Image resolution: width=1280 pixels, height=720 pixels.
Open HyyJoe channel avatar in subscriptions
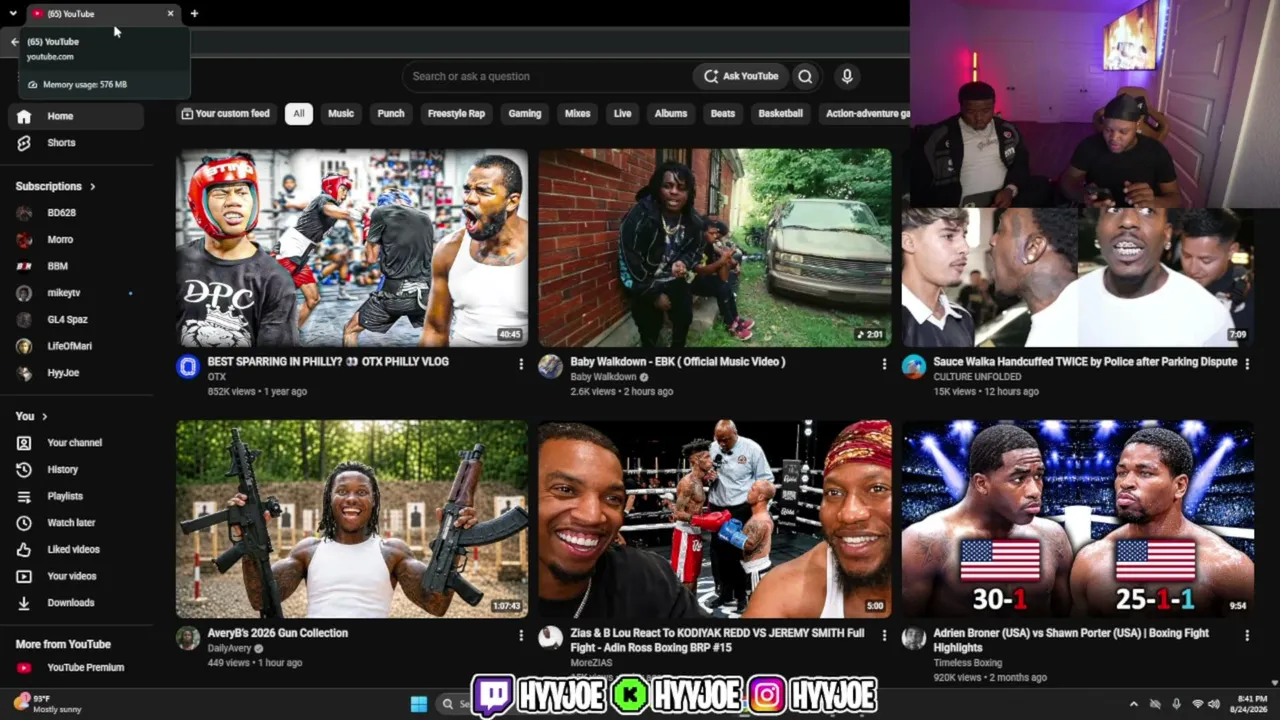coord(24,373)
